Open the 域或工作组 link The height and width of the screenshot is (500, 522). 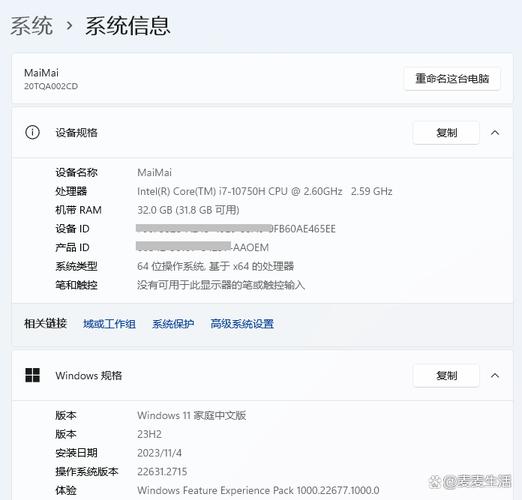pyautogui.click(x=109, y=324)
